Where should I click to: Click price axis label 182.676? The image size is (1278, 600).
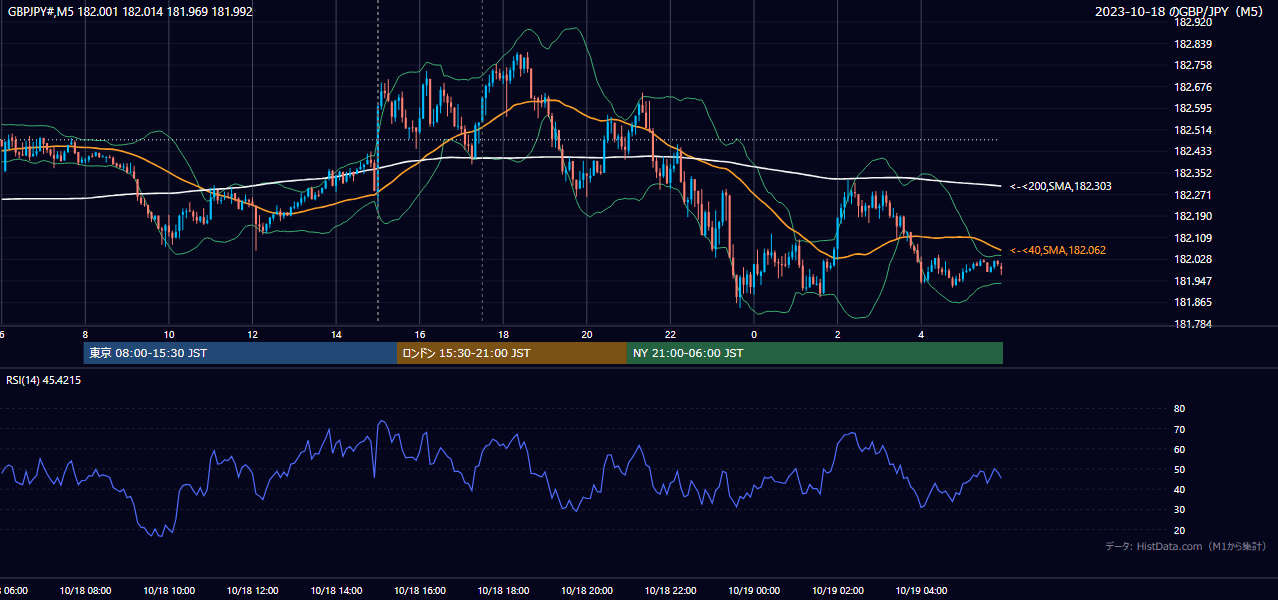point(1192,87)
